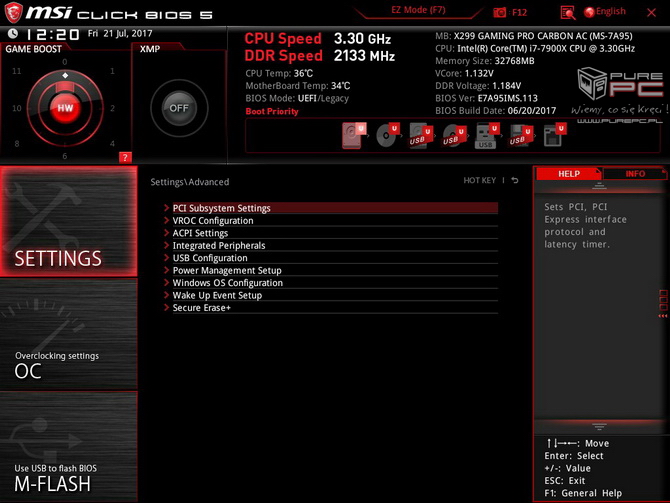670x503 pixels.
Task: Click the bottom grip handle of help panel
Action: pyautogui.click(x=599, y=427)
